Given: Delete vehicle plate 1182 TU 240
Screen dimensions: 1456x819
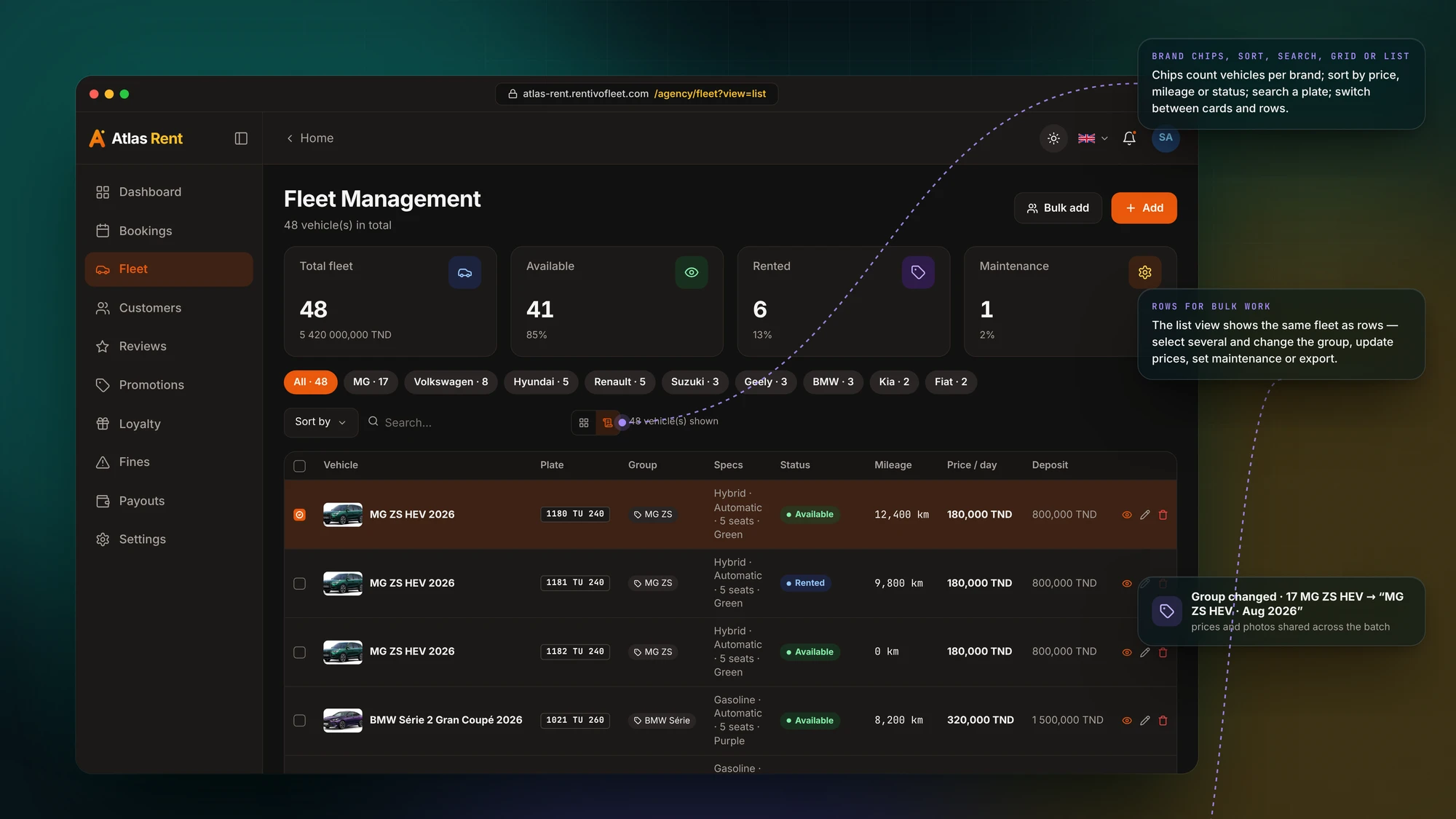Looking at the screenshot, I should (x=1163, y=652).
